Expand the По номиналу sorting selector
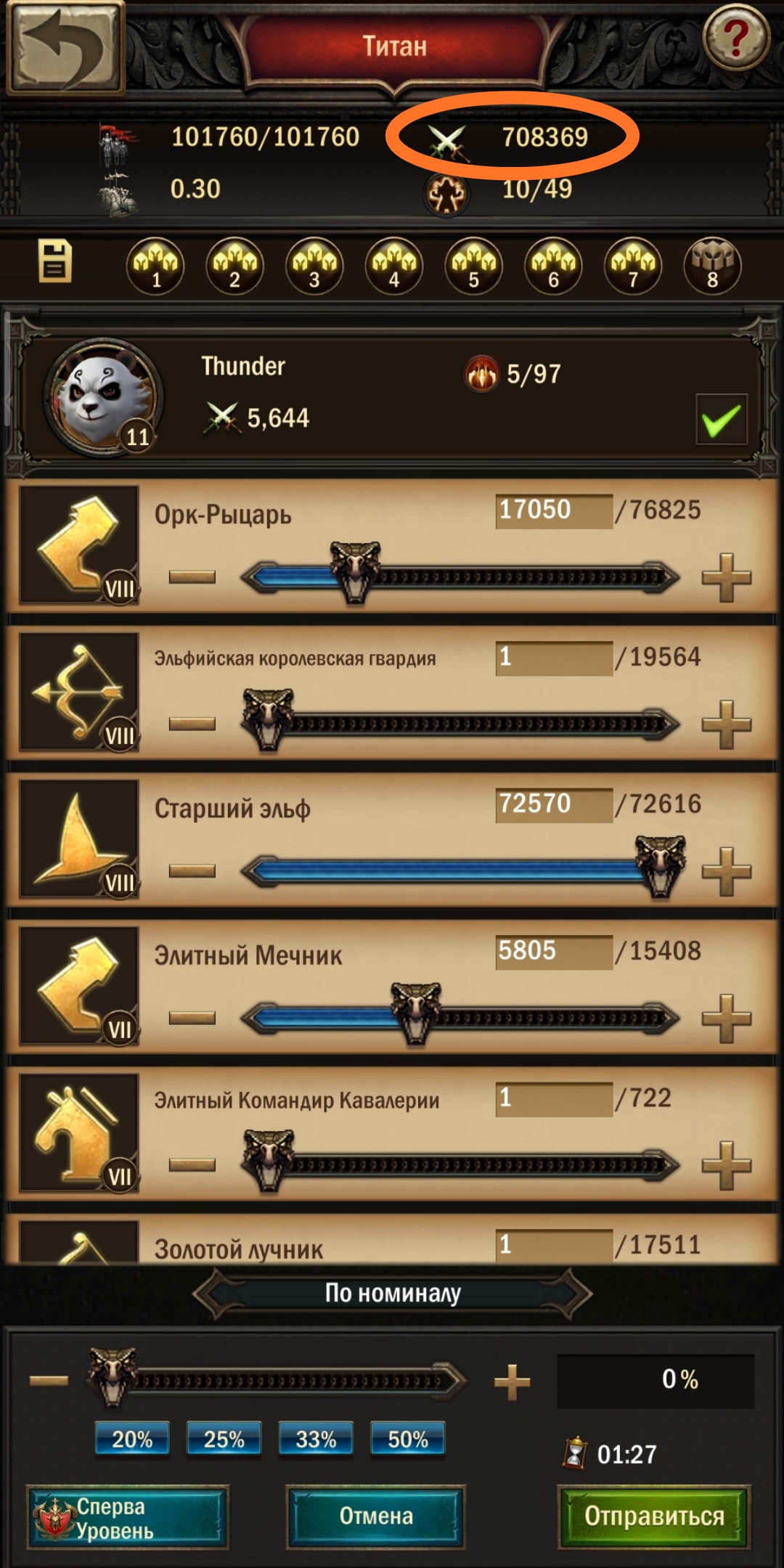Viewport: 784px width, 1568px height. pos(393,1293)
